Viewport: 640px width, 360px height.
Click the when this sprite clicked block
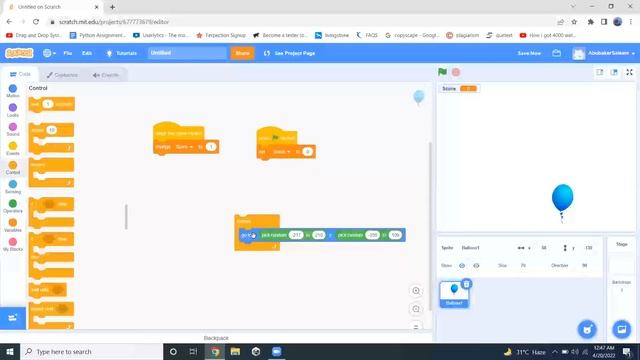[x=178, y=133]
